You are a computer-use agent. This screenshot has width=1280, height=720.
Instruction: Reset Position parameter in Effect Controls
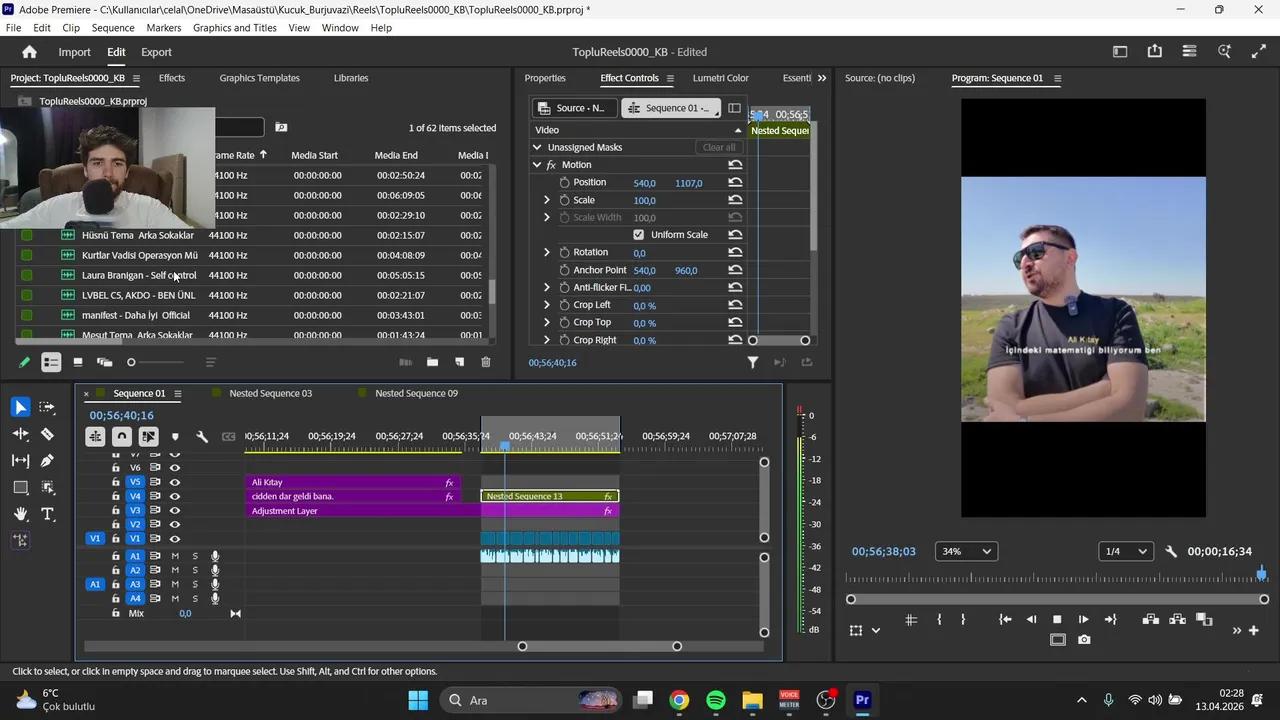[x=735, y=183]
